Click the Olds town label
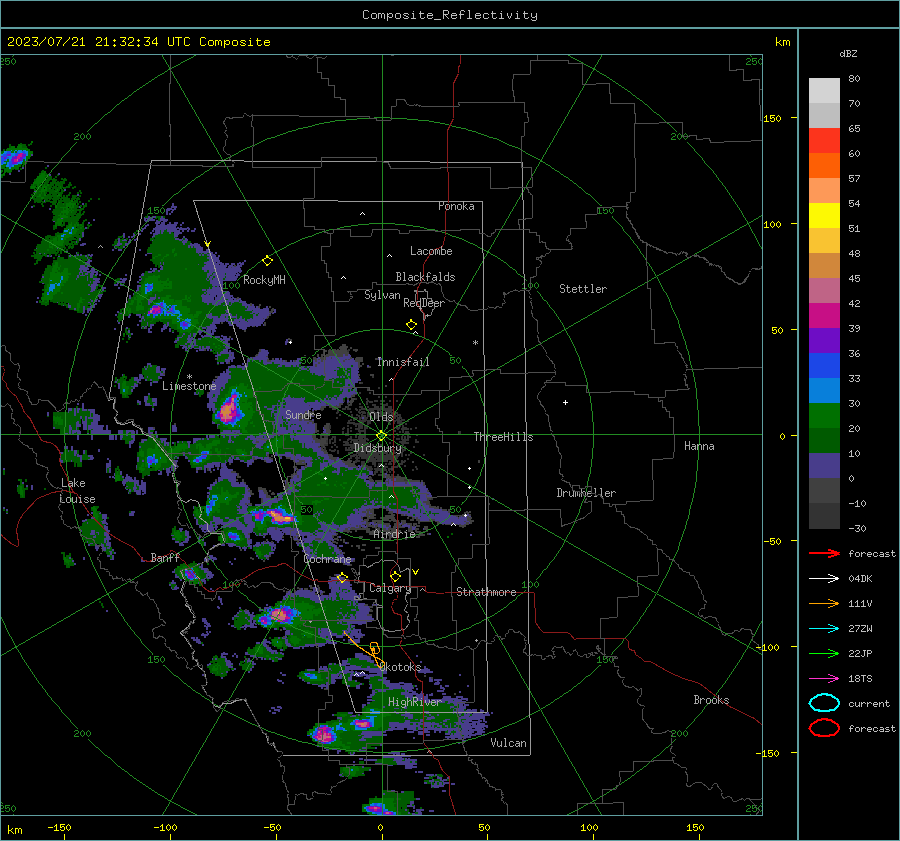Screen dimensions: 900x841 tap(381, 417)
